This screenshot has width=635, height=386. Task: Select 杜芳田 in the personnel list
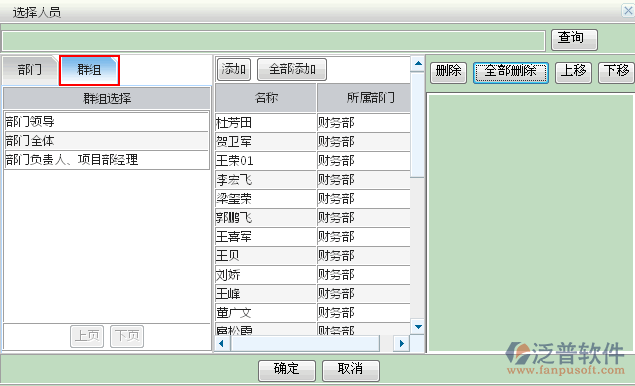265,122
